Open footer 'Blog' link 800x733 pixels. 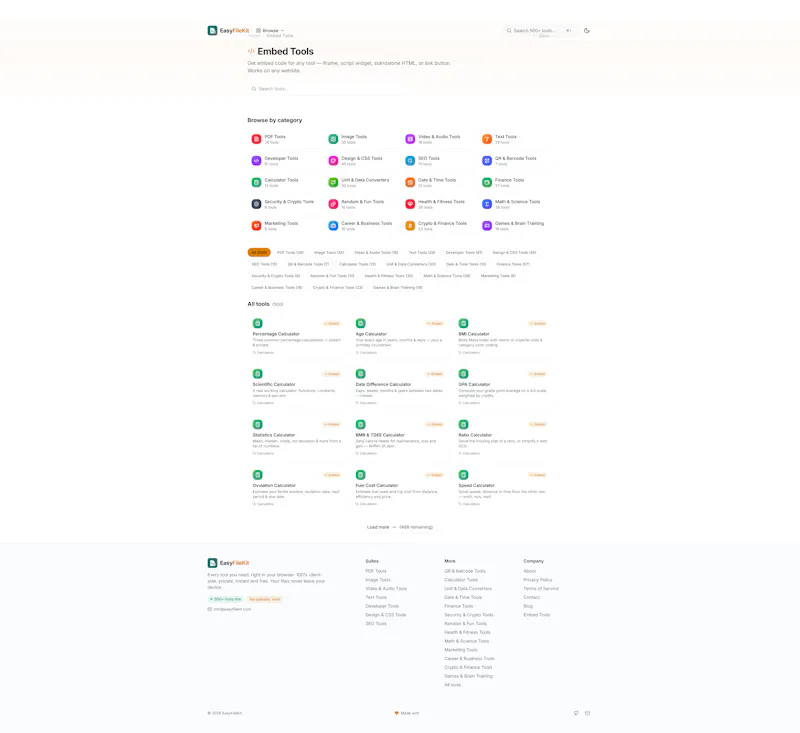tap(528, 606)
